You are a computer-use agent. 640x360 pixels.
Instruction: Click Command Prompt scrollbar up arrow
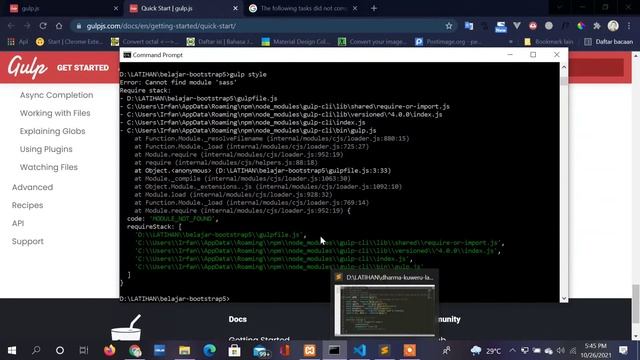click(564, 67)
